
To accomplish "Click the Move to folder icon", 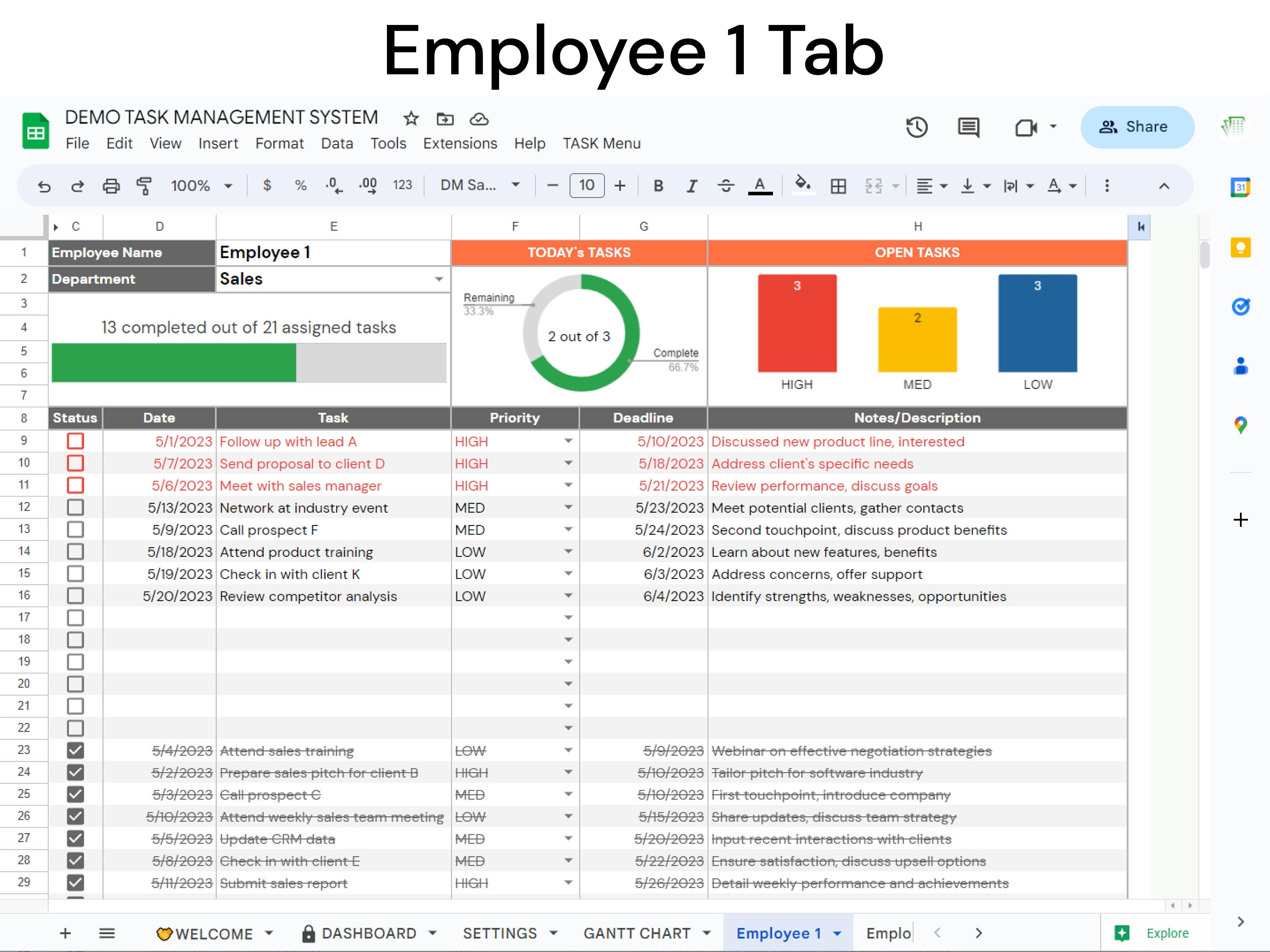I will tap(445, 119).
